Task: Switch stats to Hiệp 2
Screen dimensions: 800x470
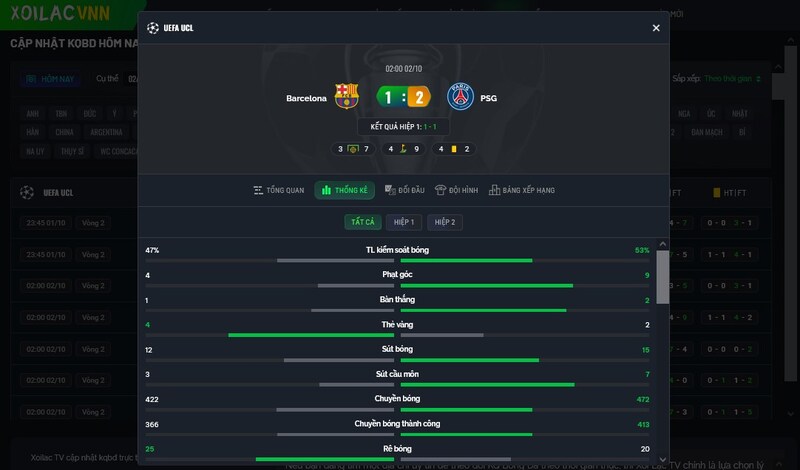Action: click(445, 222)
